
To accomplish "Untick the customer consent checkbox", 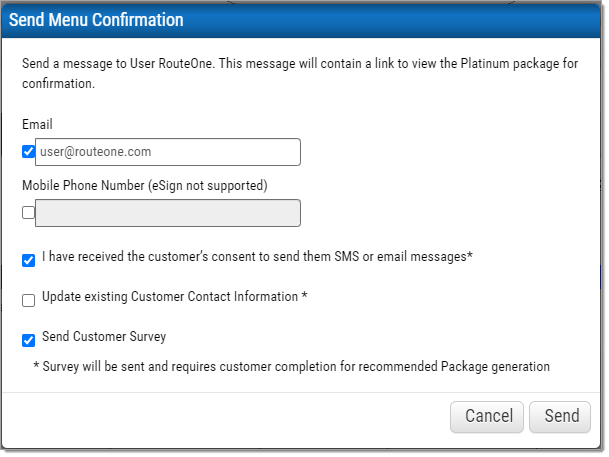I will (28, 260).
